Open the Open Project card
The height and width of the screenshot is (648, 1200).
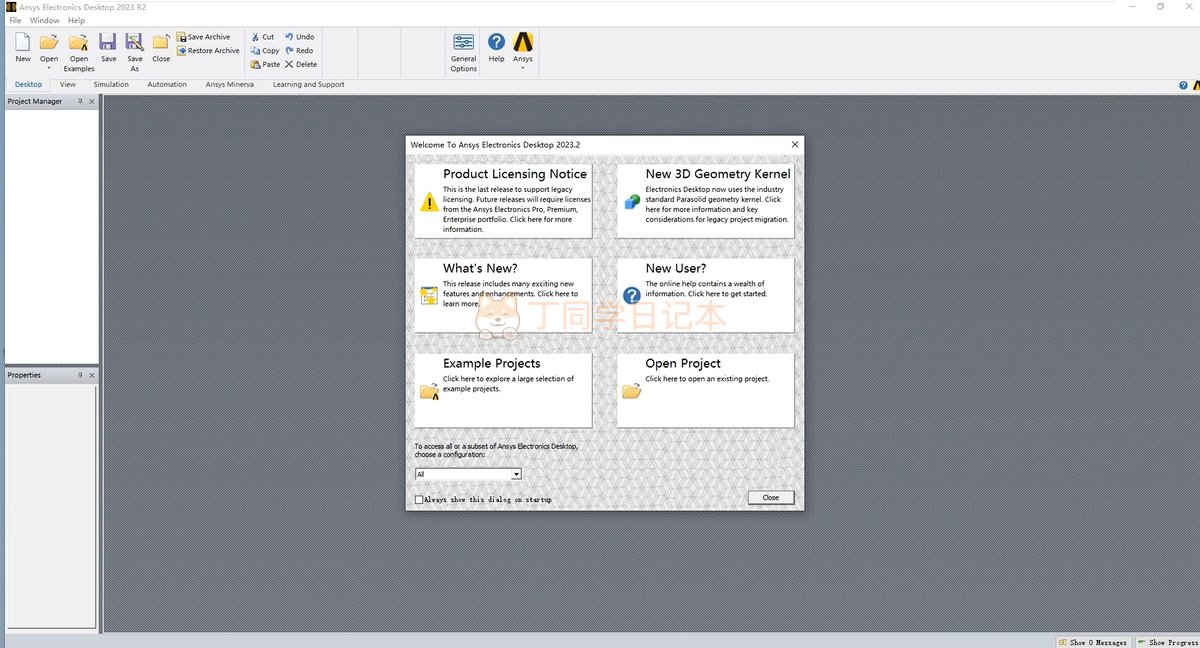click(x=705, y=390)
